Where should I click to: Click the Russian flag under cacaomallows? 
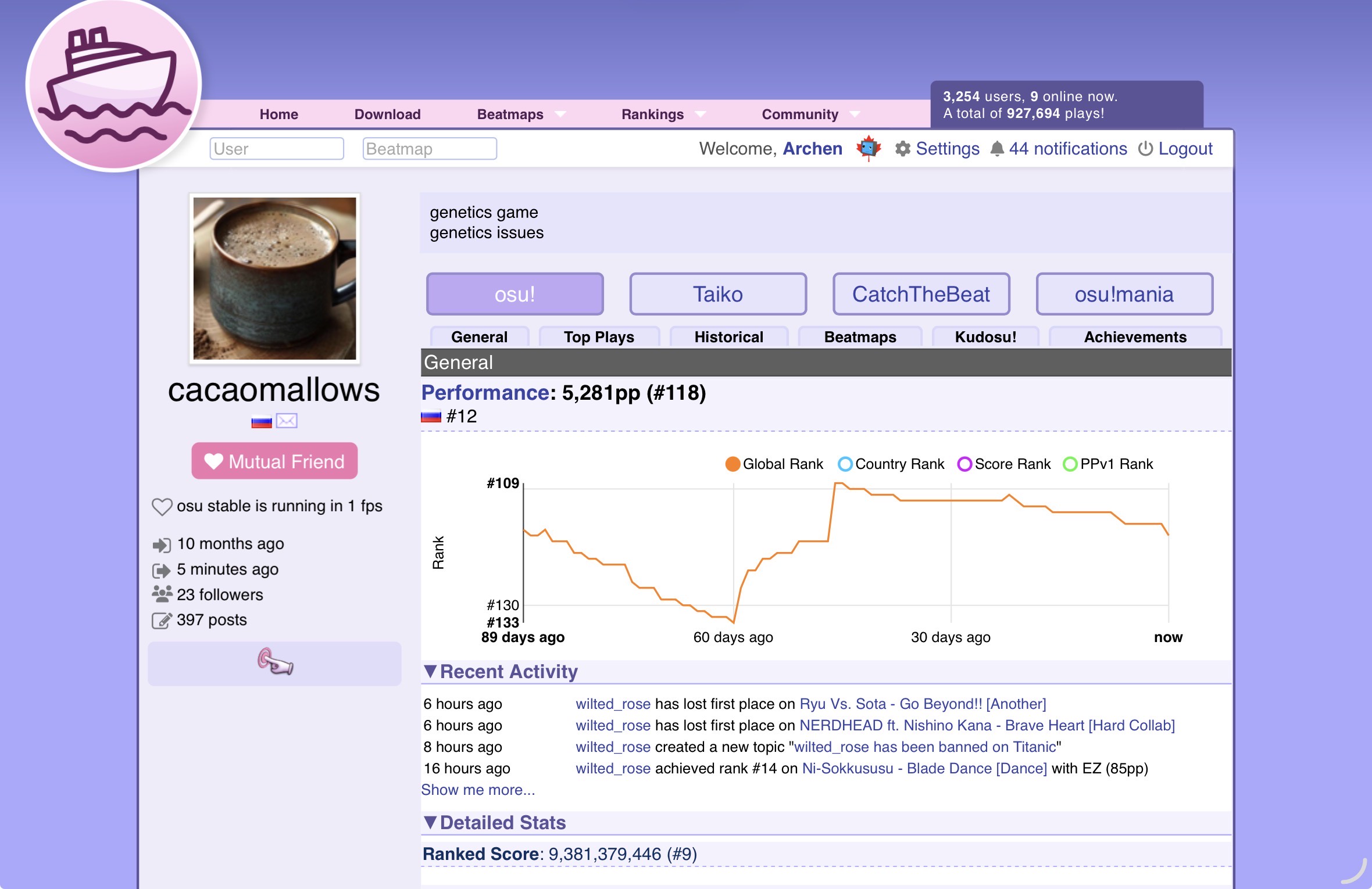coord(262,422)
